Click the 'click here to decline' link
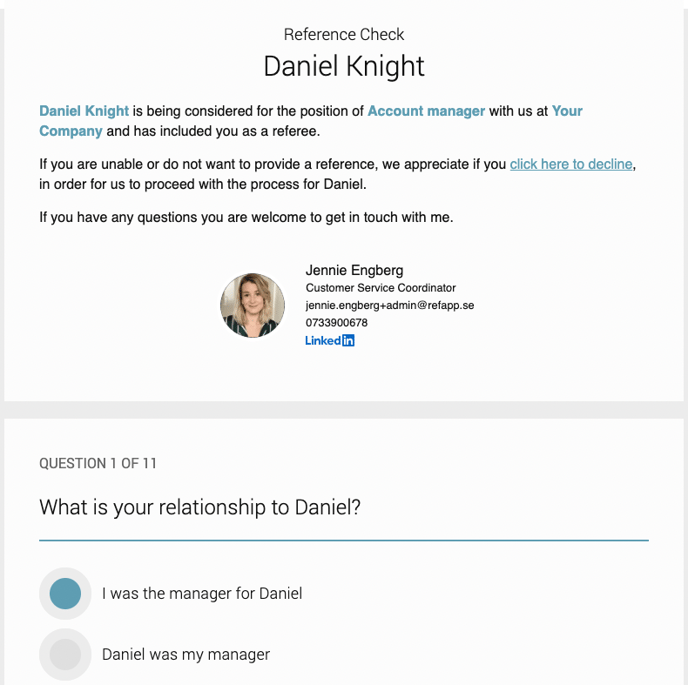Image resolution: width=688 pixels, height=685 pixels. (x=571, y=164)
